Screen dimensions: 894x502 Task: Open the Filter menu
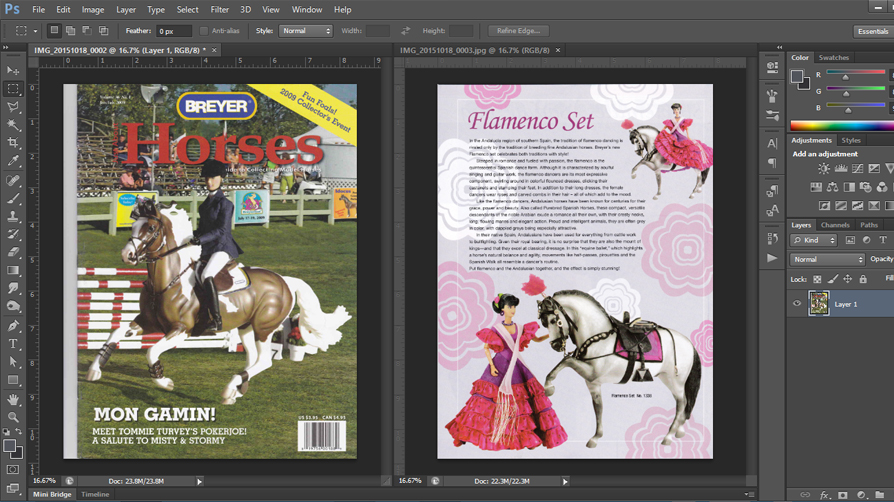click(219, 9)
